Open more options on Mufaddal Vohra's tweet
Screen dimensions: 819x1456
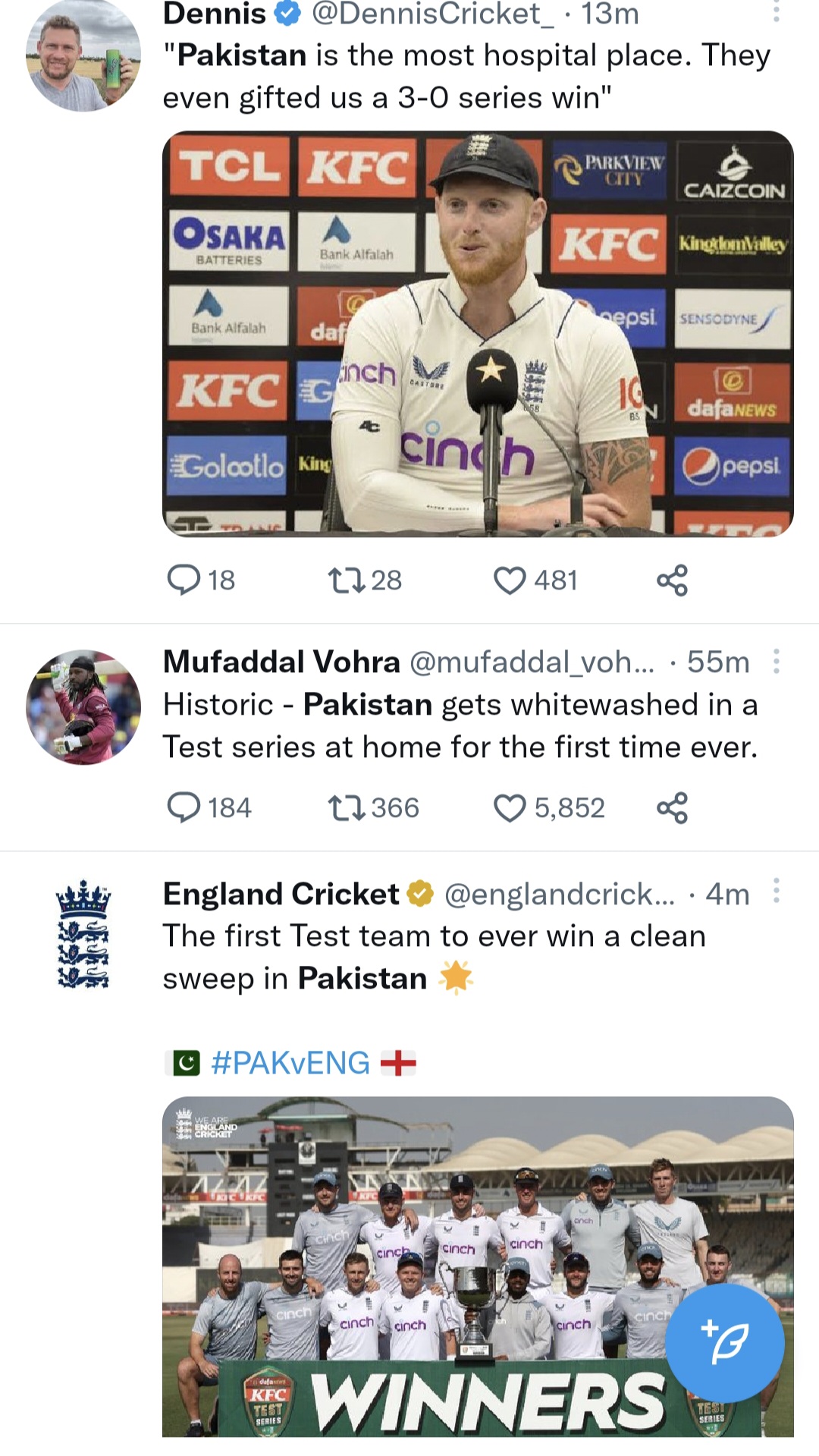tap(776, 662)
